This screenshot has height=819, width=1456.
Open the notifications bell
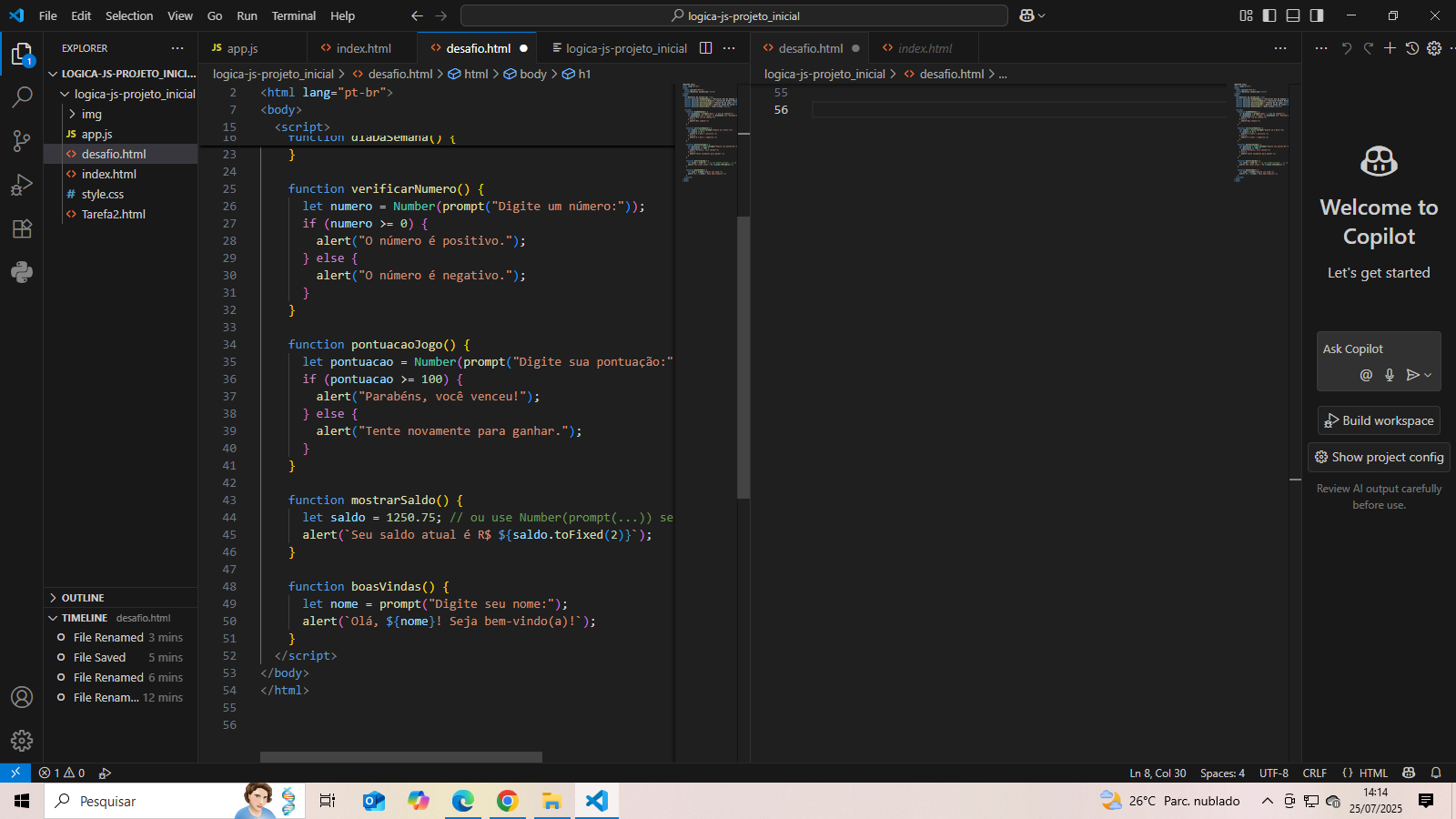1436,773
